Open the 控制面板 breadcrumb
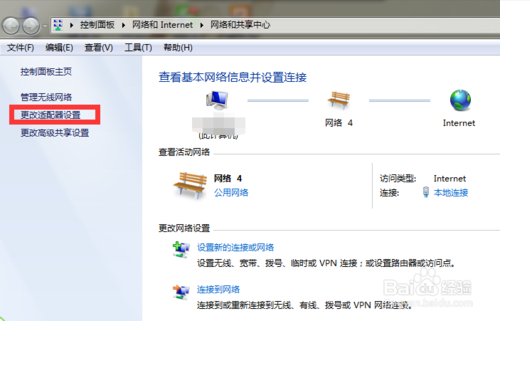 click(97, 25)
